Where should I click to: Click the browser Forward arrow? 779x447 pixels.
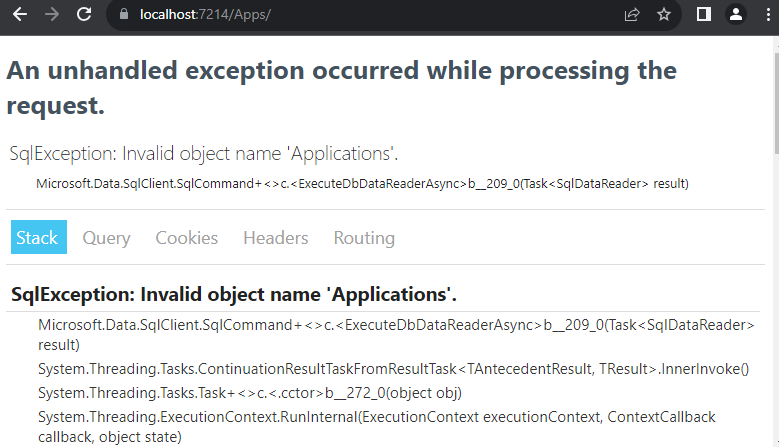(x=52, y=15)
